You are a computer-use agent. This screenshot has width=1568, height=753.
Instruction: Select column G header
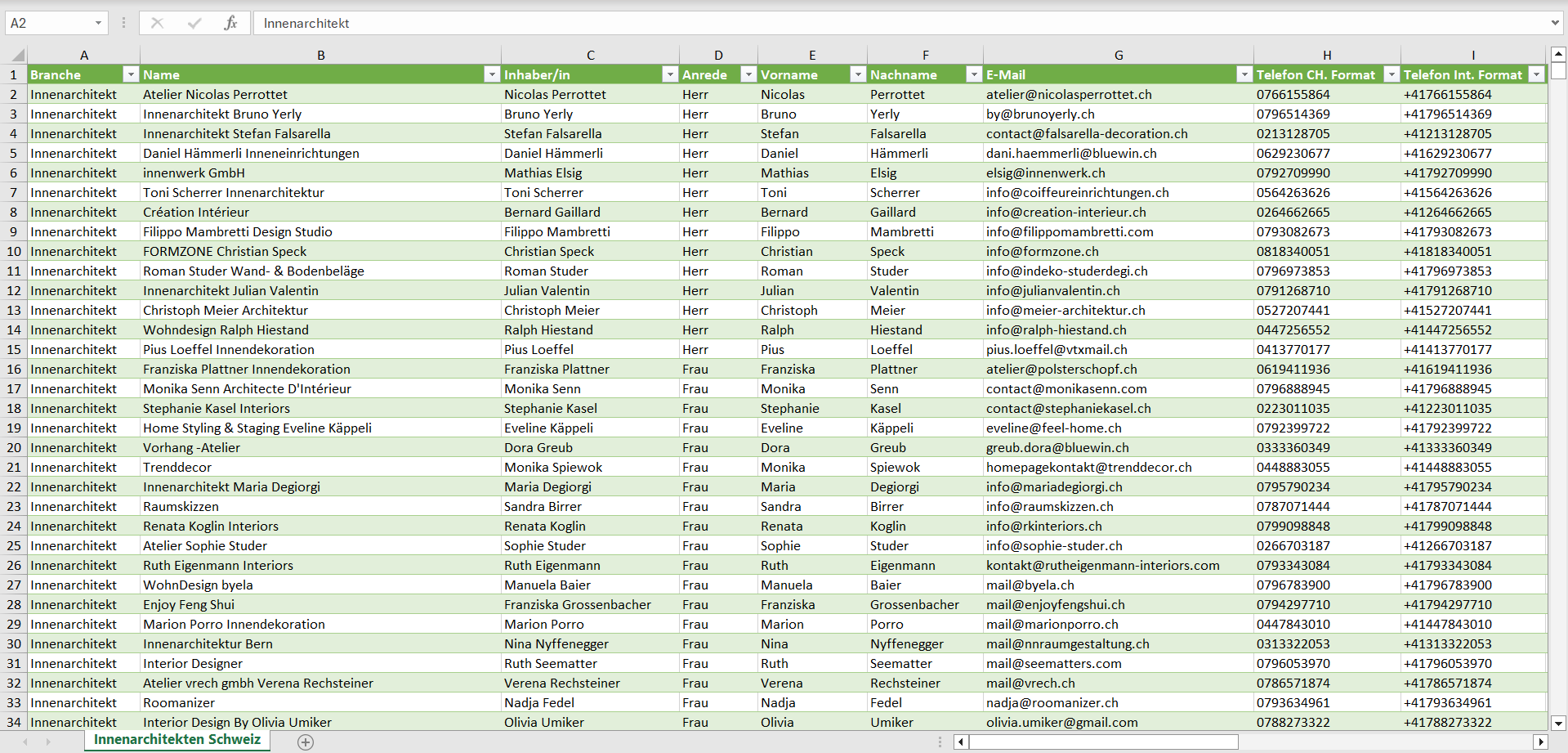pos(1119,56)
